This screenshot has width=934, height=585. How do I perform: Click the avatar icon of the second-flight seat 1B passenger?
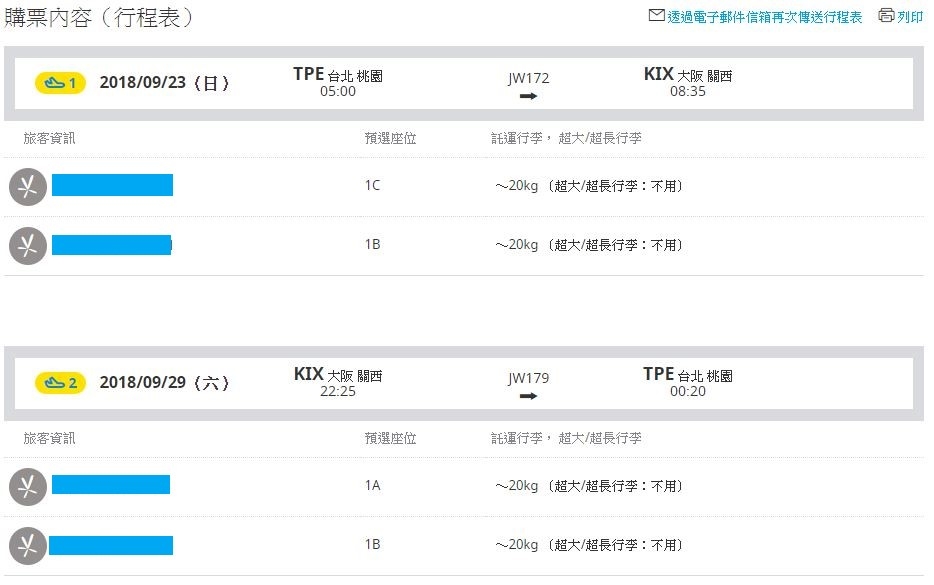click(28, 546)
